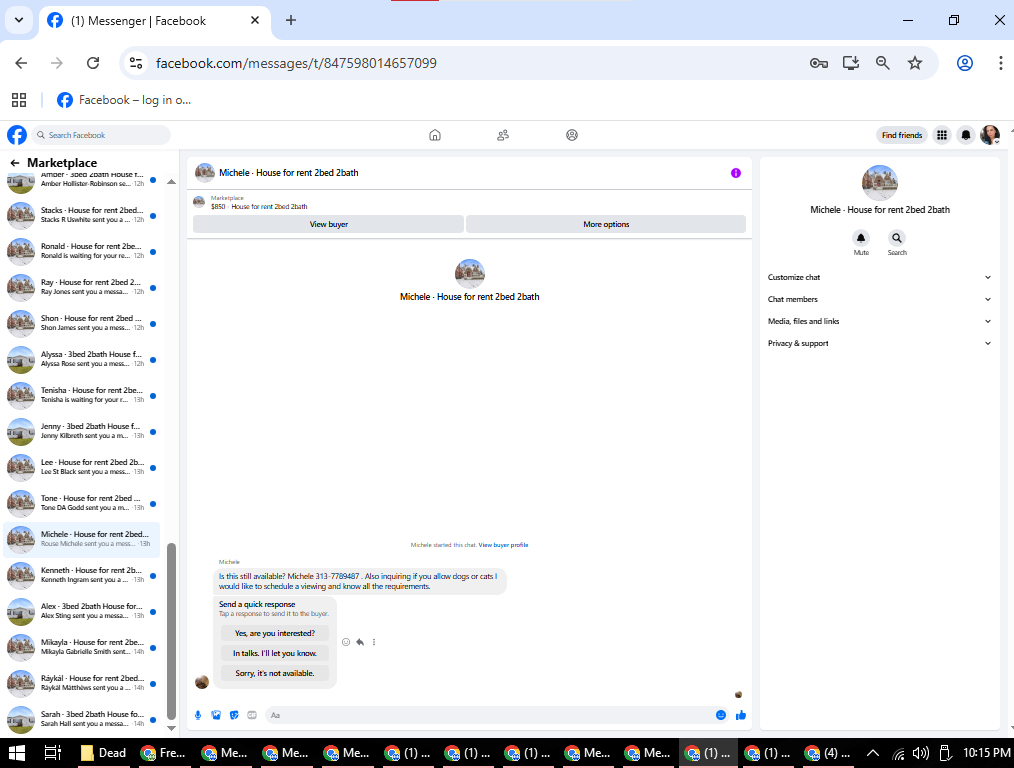Screen dimensions: 1014x768
Task: Click the Chrome zoom magnifier icon
Action: pos(883,63)
